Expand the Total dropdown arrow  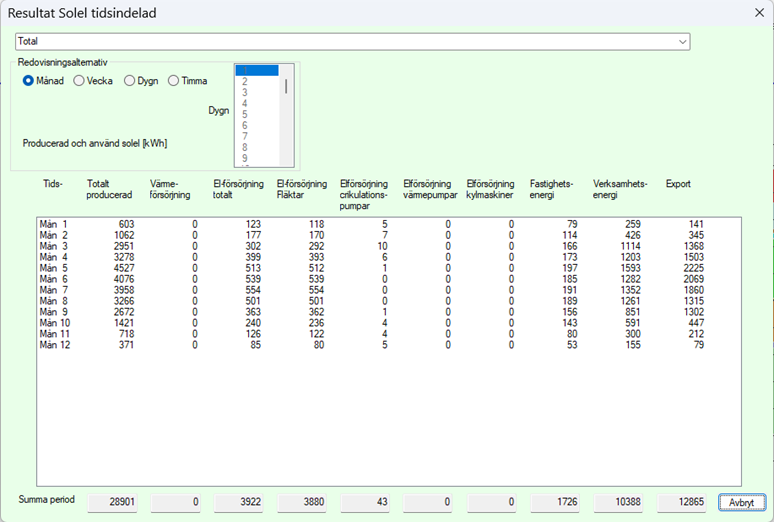tap(683, 42)
